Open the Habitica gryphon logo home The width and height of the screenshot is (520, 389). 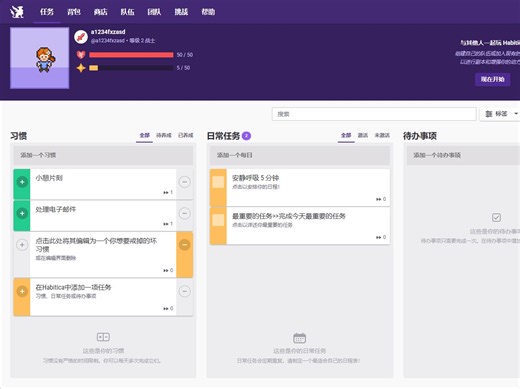[x=17, y=12]
